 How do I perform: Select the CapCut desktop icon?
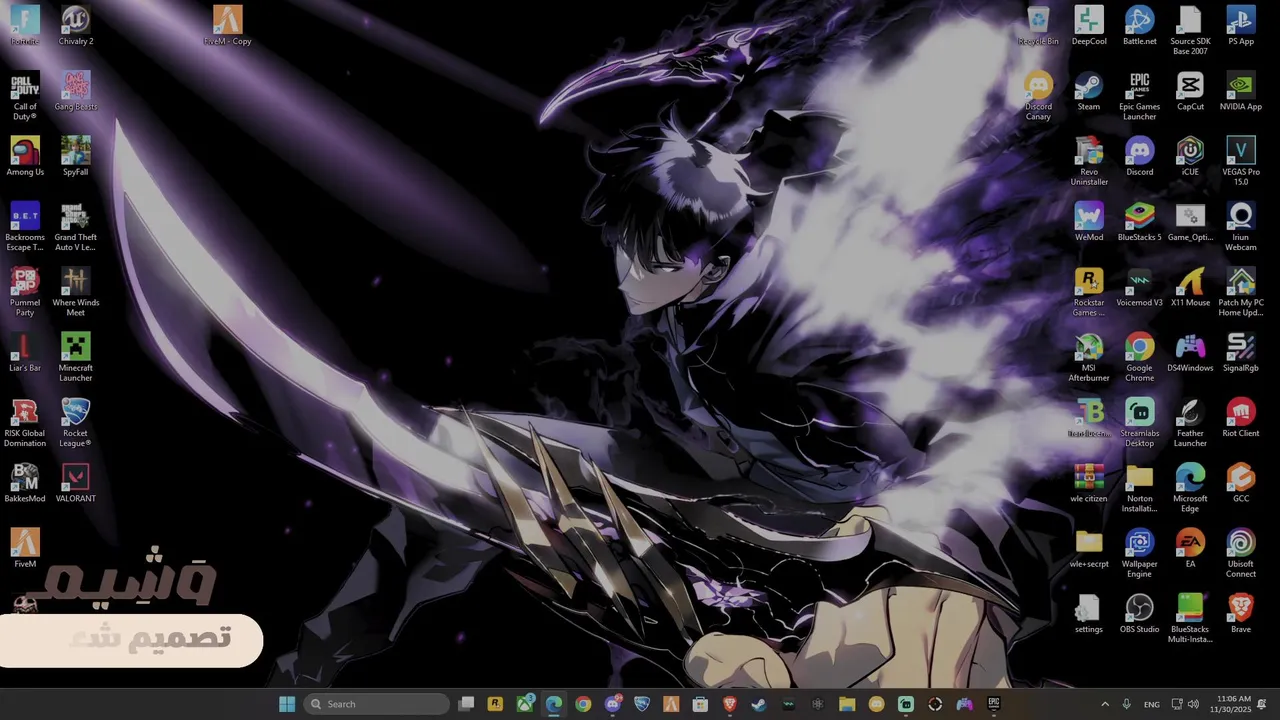pyautogui.click(x=1190, y=91)
